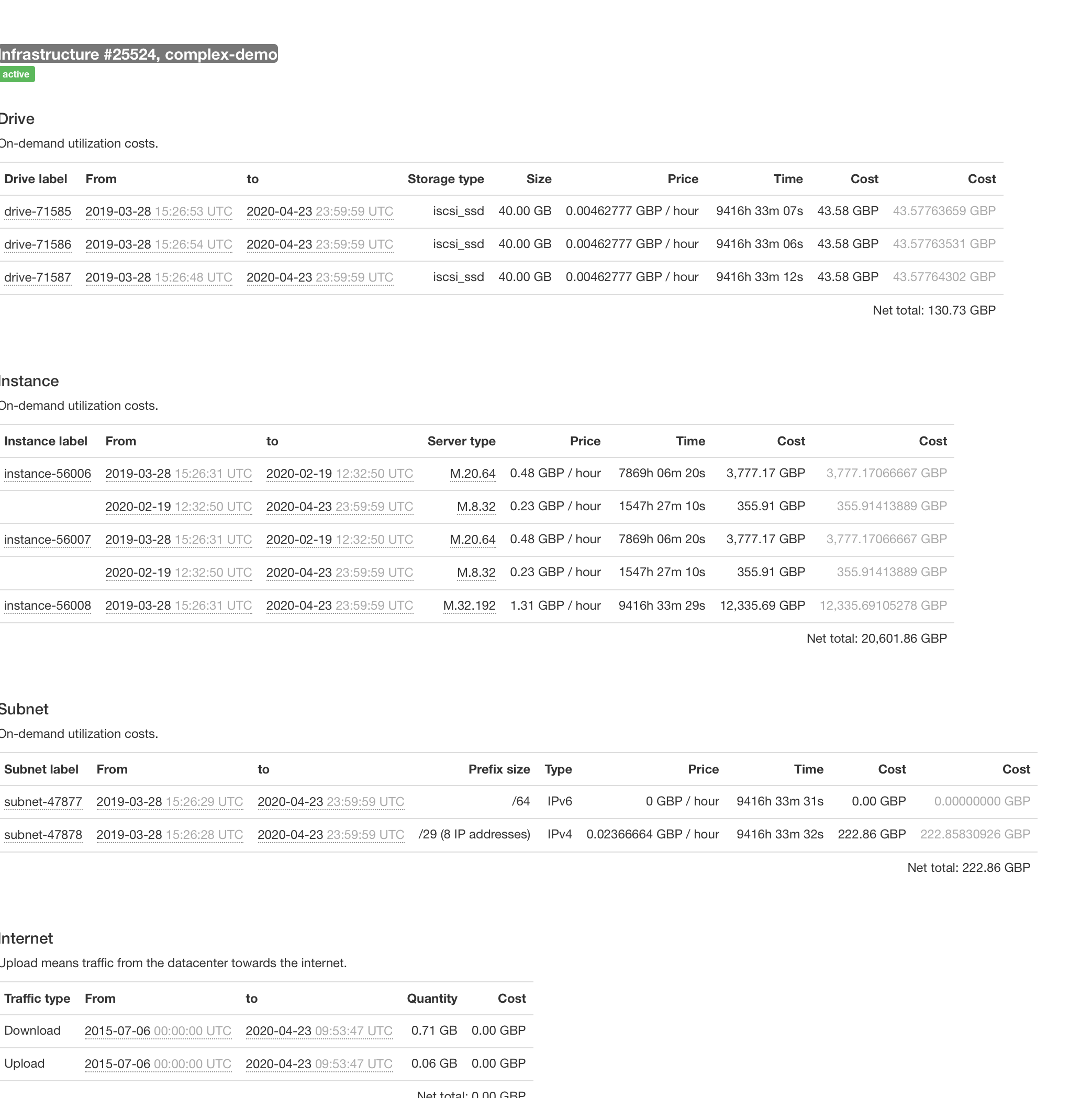Click precise cost 43.57763659 GBP
1092x1098 pixels.
click(944, 211)
